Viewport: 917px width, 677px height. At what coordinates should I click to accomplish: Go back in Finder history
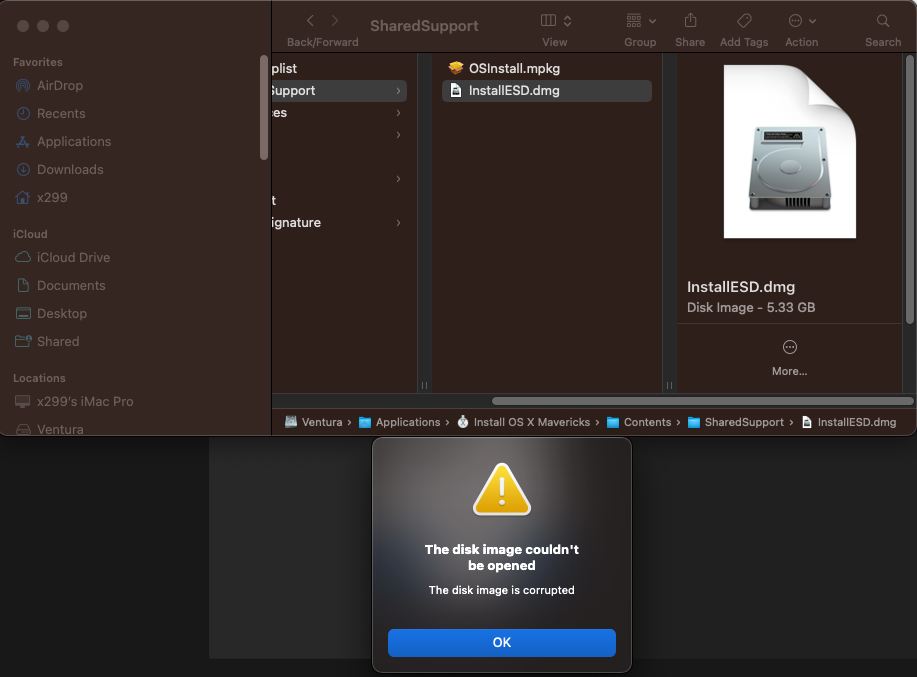[311, 21]
